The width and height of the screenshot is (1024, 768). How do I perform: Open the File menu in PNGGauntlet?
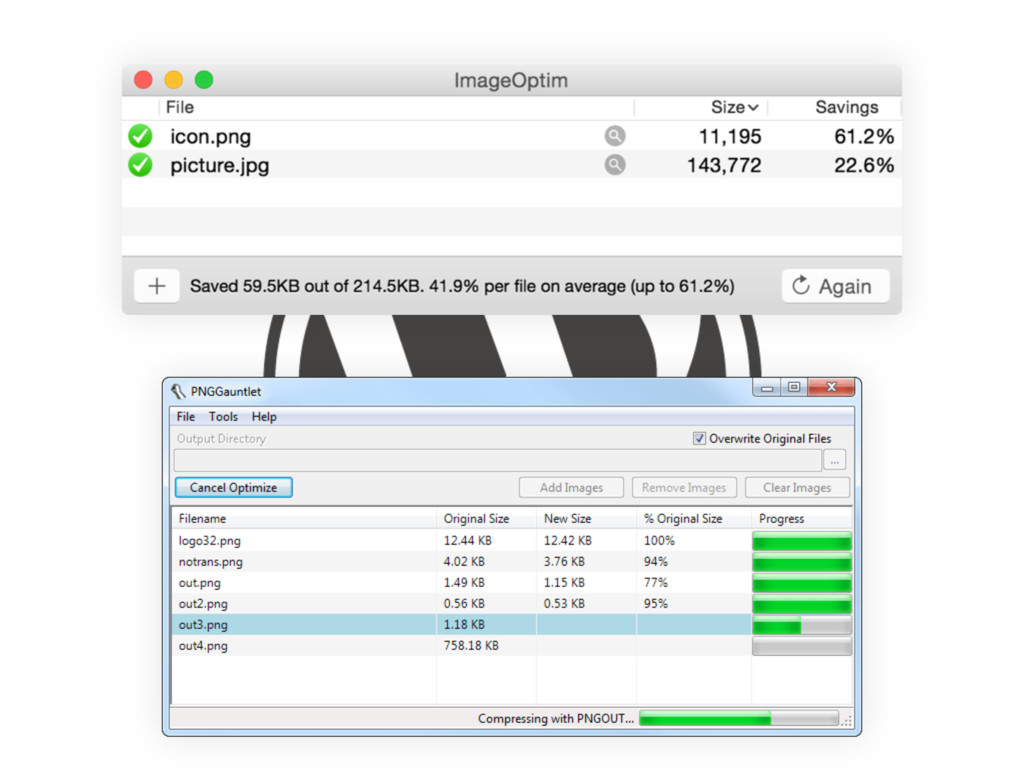click(x=185, y=417)
